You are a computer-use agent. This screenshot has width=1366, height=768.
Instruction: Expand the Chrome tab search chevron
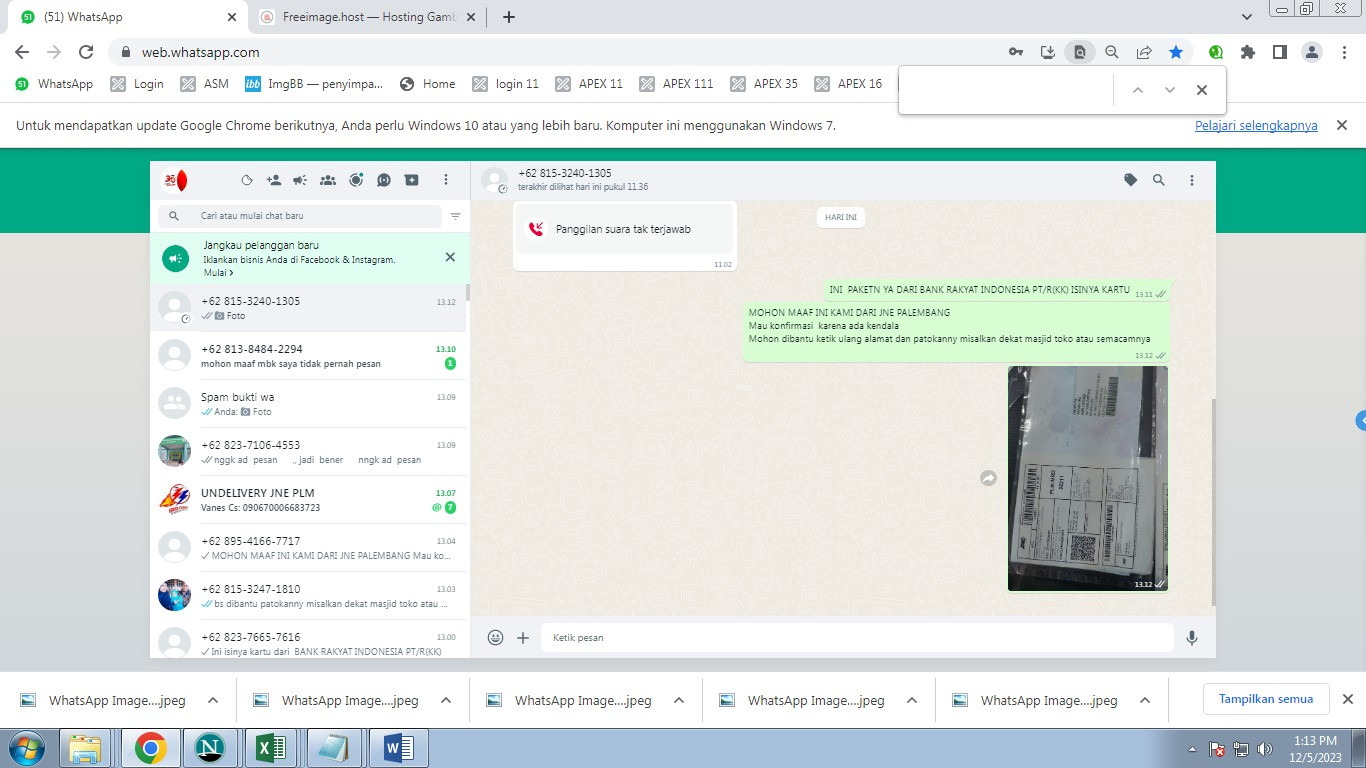pyautogui.click(x=1246, y=17)
